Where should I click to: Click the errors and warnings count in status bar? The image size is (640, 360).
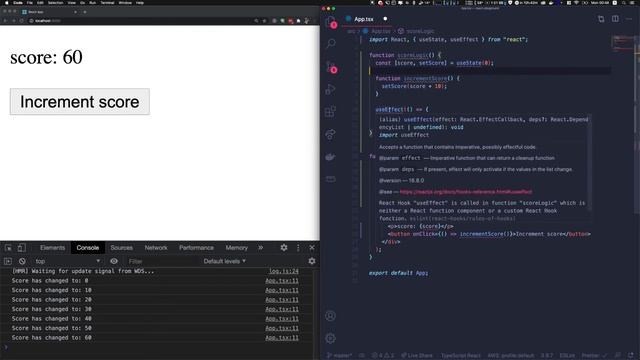tap(382, 356)
